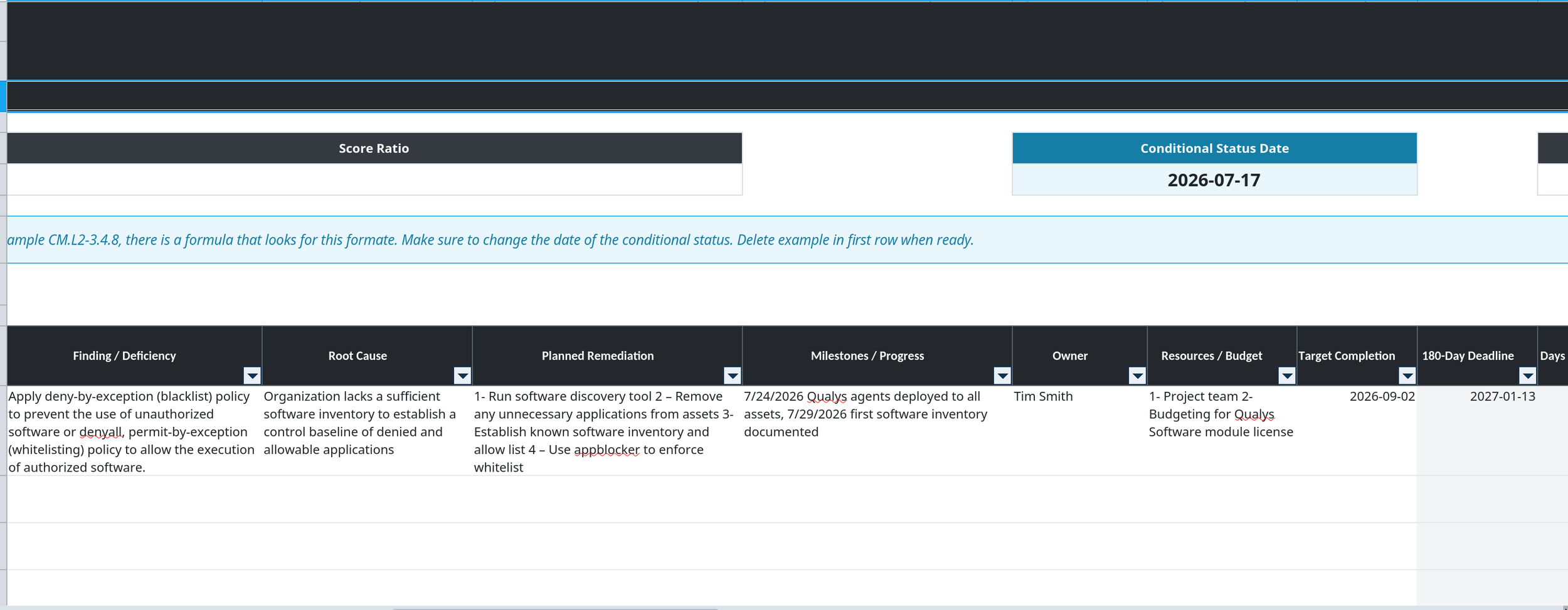Open the Root Cause filter dropdown
Viewport: 1568px width, 610px height.
(462, 376)
